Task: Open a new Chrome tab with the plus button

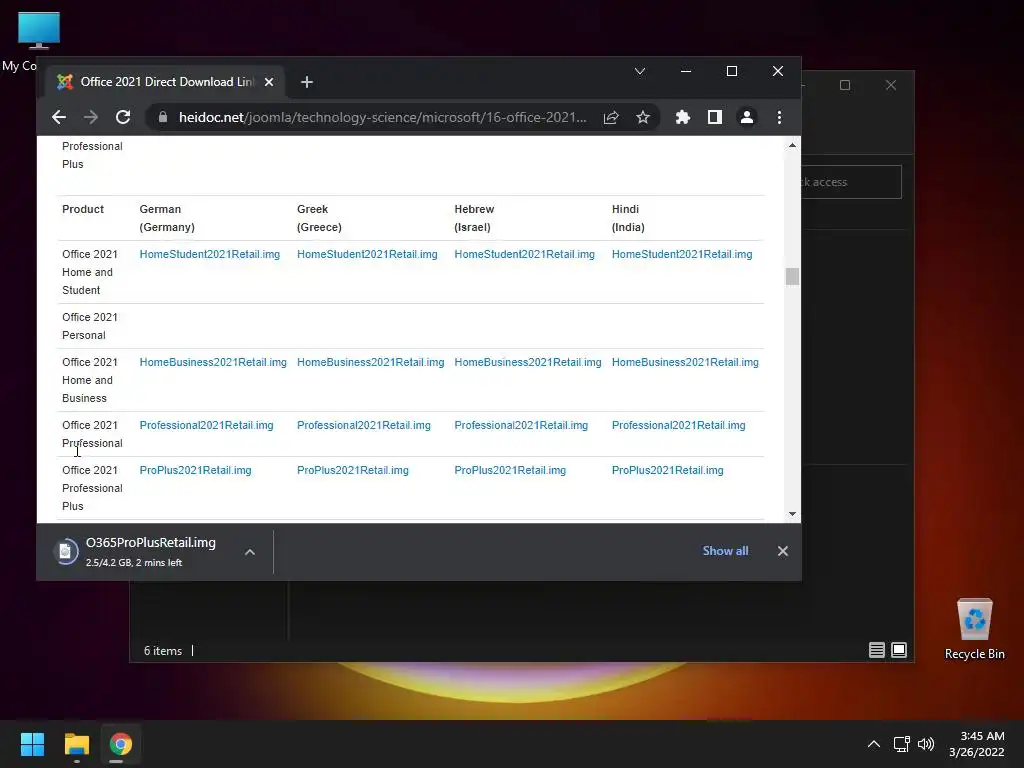Action: 307,82
